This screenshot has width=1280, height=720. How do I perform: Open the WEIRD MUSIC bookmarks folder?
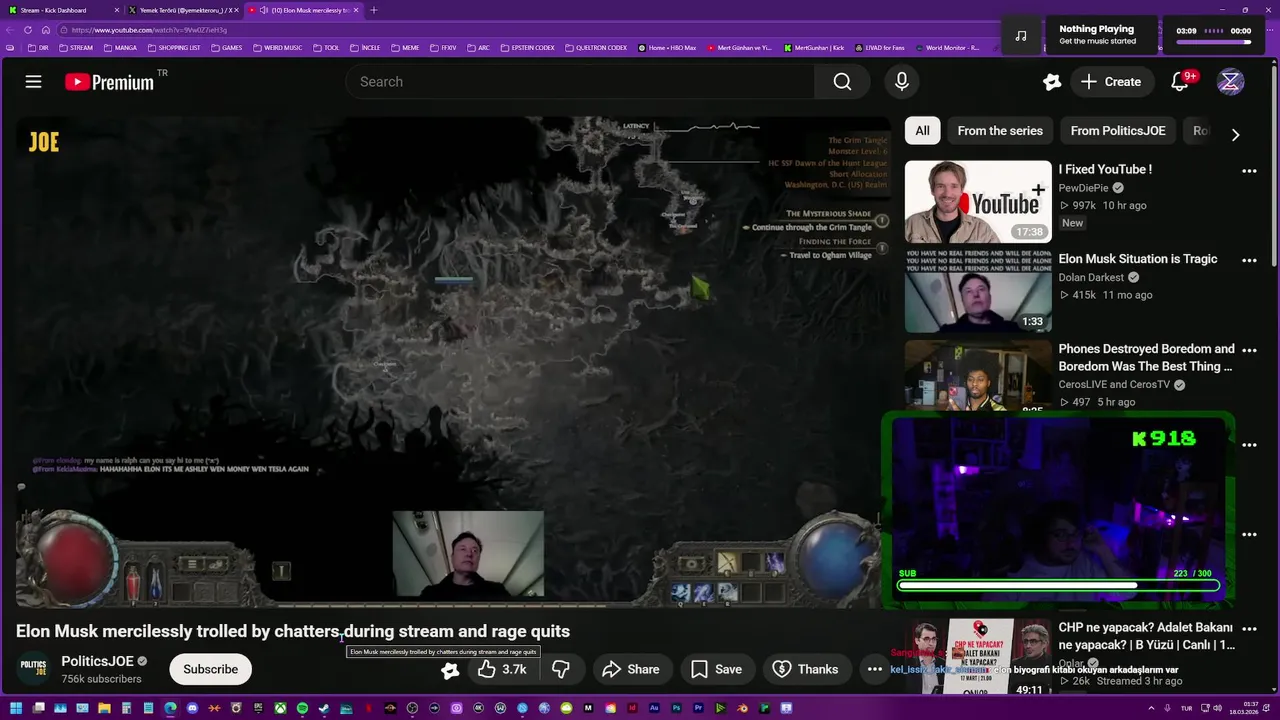tap(277, 48)
